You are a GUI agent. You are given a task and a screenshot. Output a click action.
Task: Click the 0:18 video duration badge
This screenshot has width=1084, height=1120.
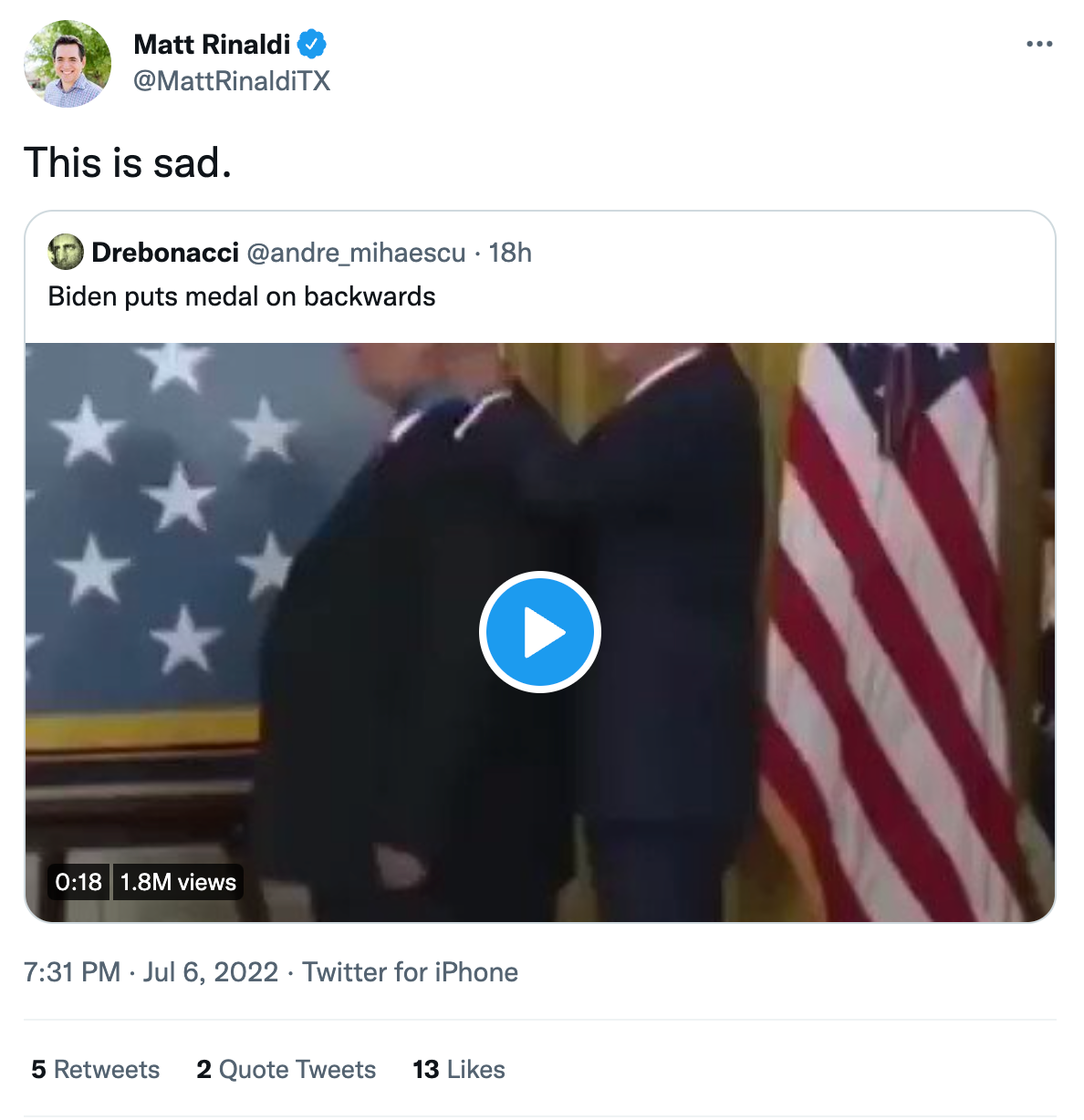click(x=78, y=881)
